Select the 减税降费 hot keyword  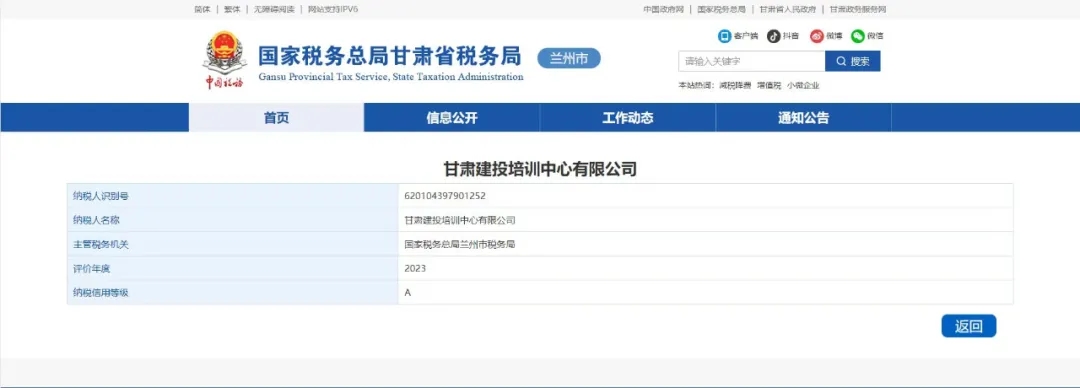[735, 86]
